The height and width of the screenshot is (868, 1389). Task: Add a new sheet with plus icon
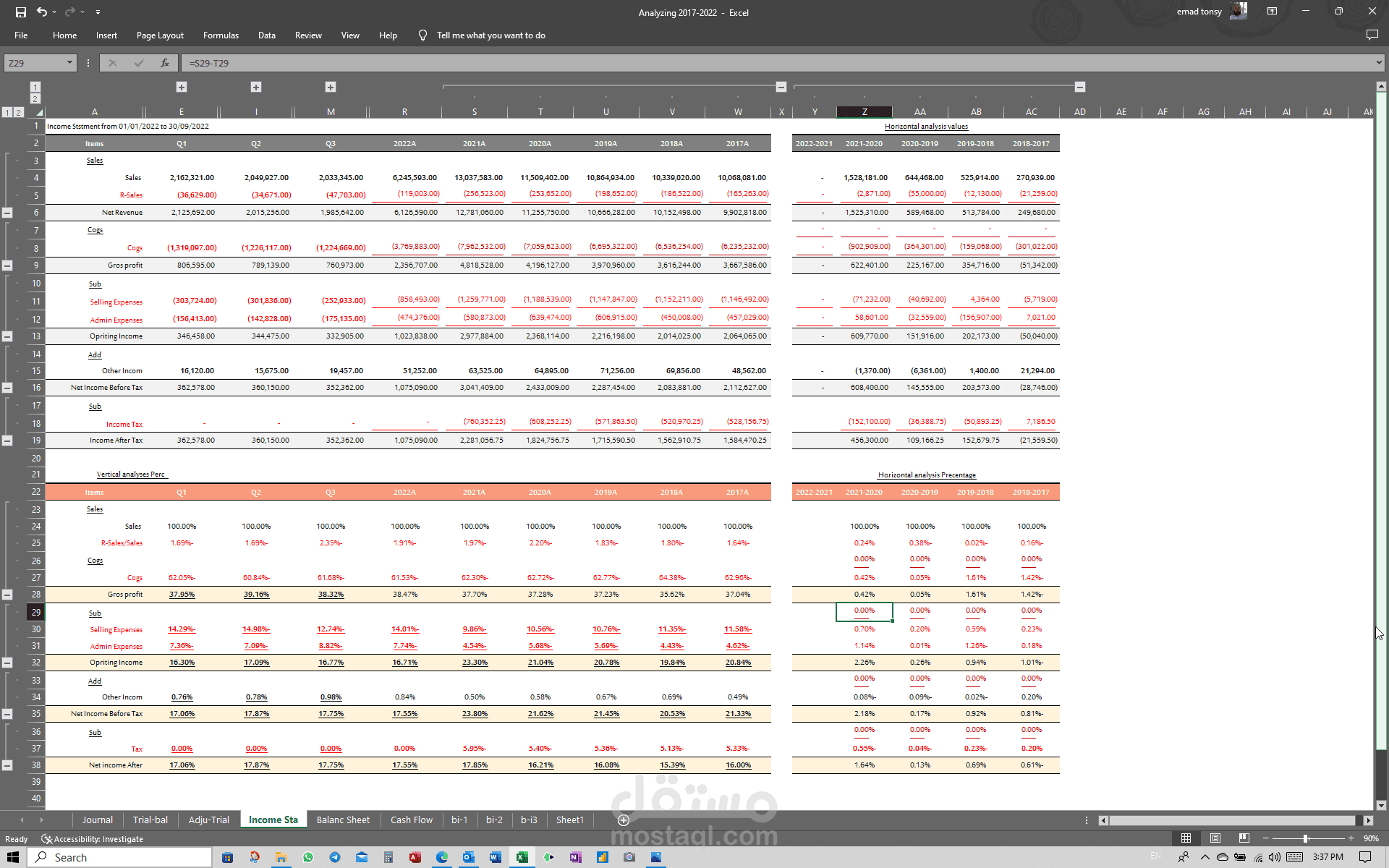click(x=624, y=820)
